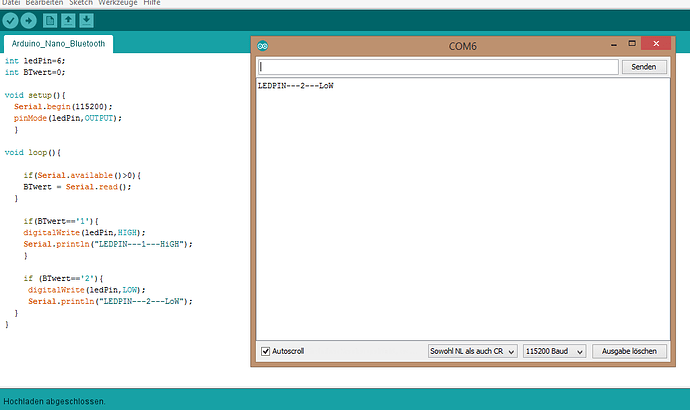Screen dimensions: 690x410
Task: Toggle the Autoscroll checkbox
Action: (265, 351)
